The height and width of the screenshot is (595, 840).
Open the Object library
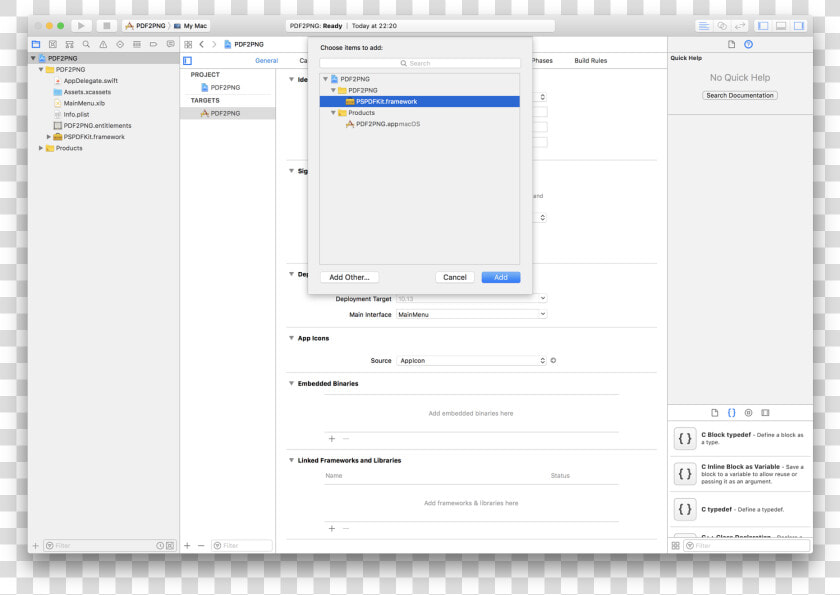[748, 412]
